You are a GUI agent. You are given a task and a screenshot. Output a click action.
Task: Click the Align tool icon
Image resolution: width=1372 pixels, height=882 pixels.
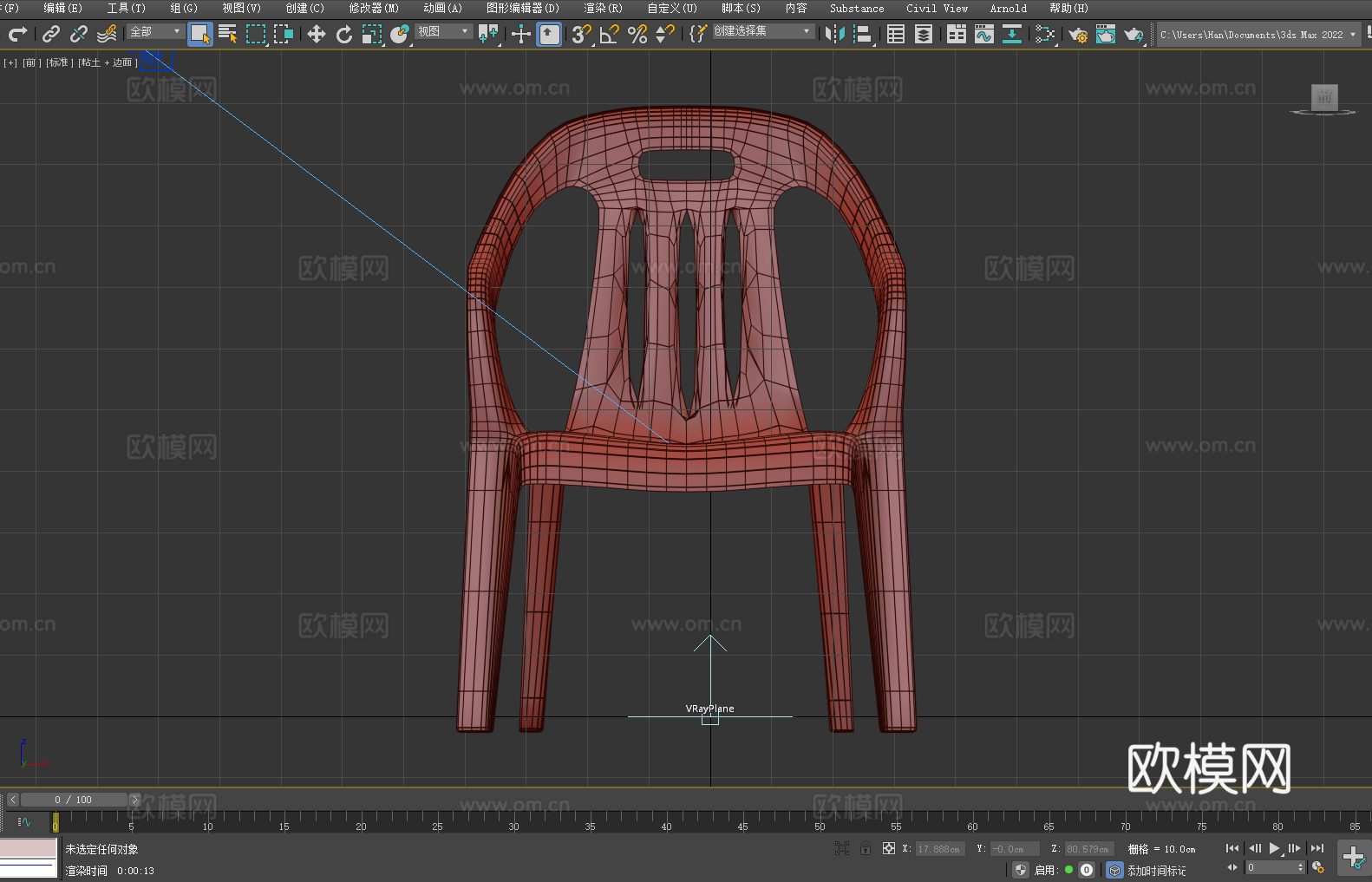[x=863, y=34]
